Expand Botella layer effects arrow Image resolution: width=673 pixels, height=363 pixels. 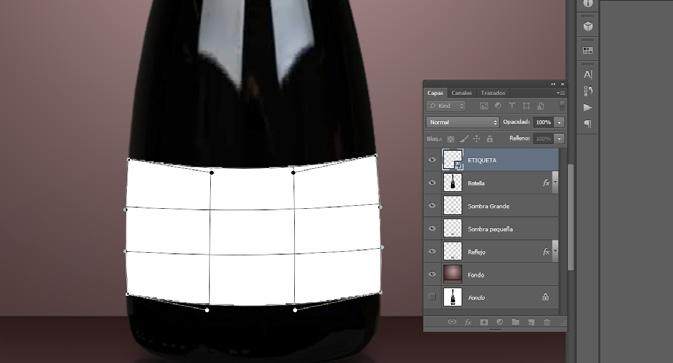555,182
